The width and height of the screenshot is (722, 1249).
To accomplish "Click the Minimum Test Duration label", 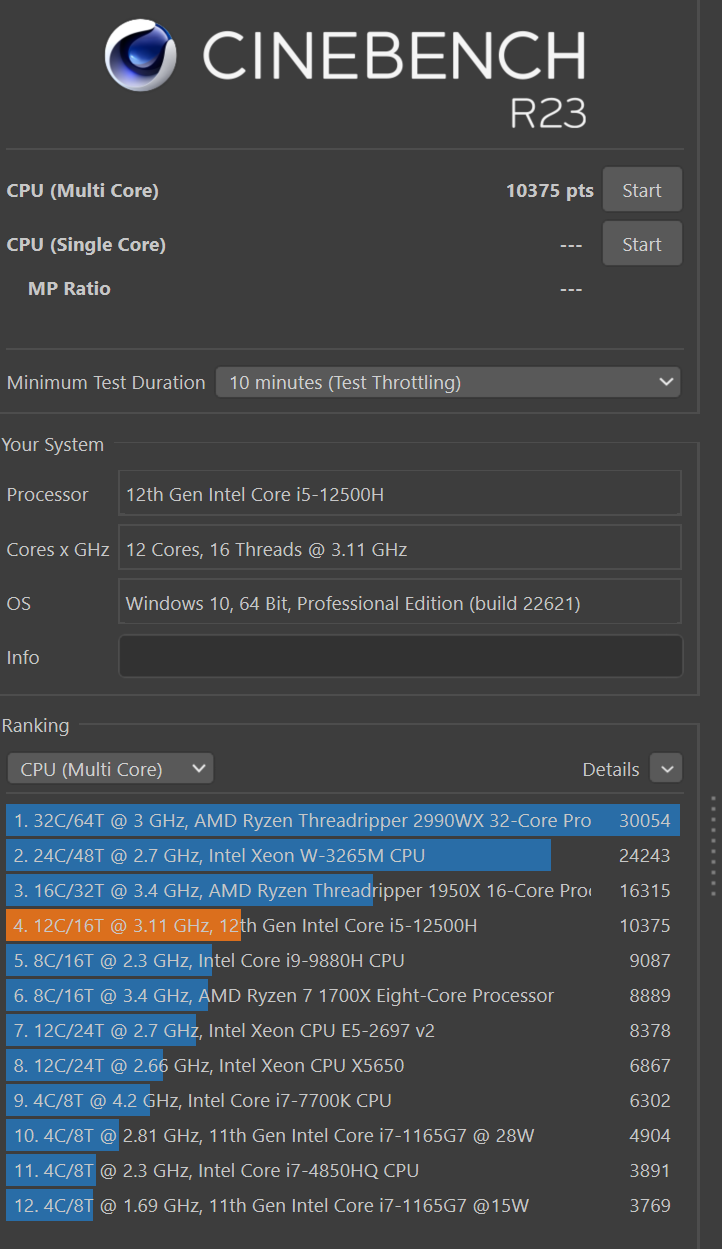I will point(106,382).
